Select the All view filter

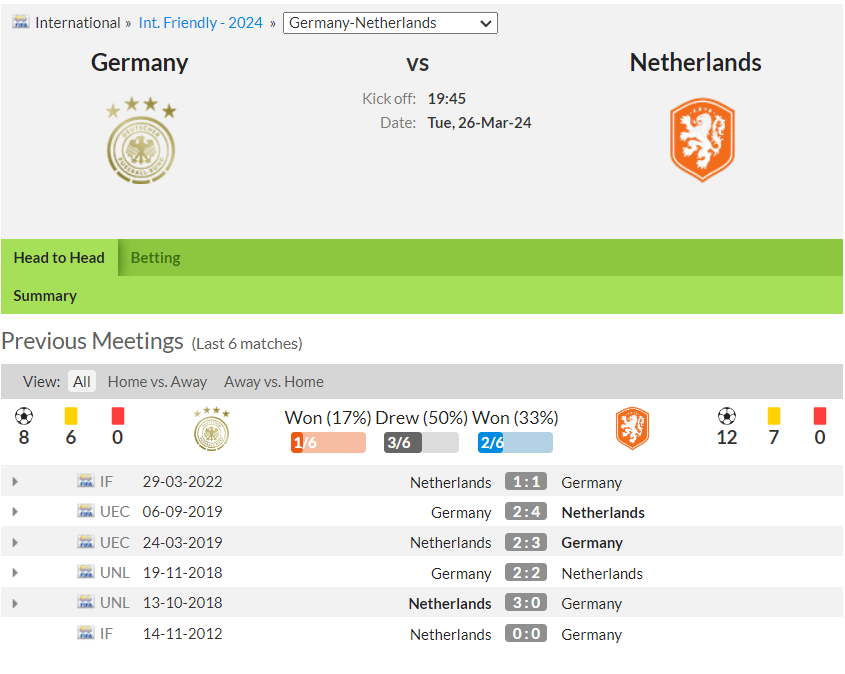pyautogui.click(x=82, y=381)
